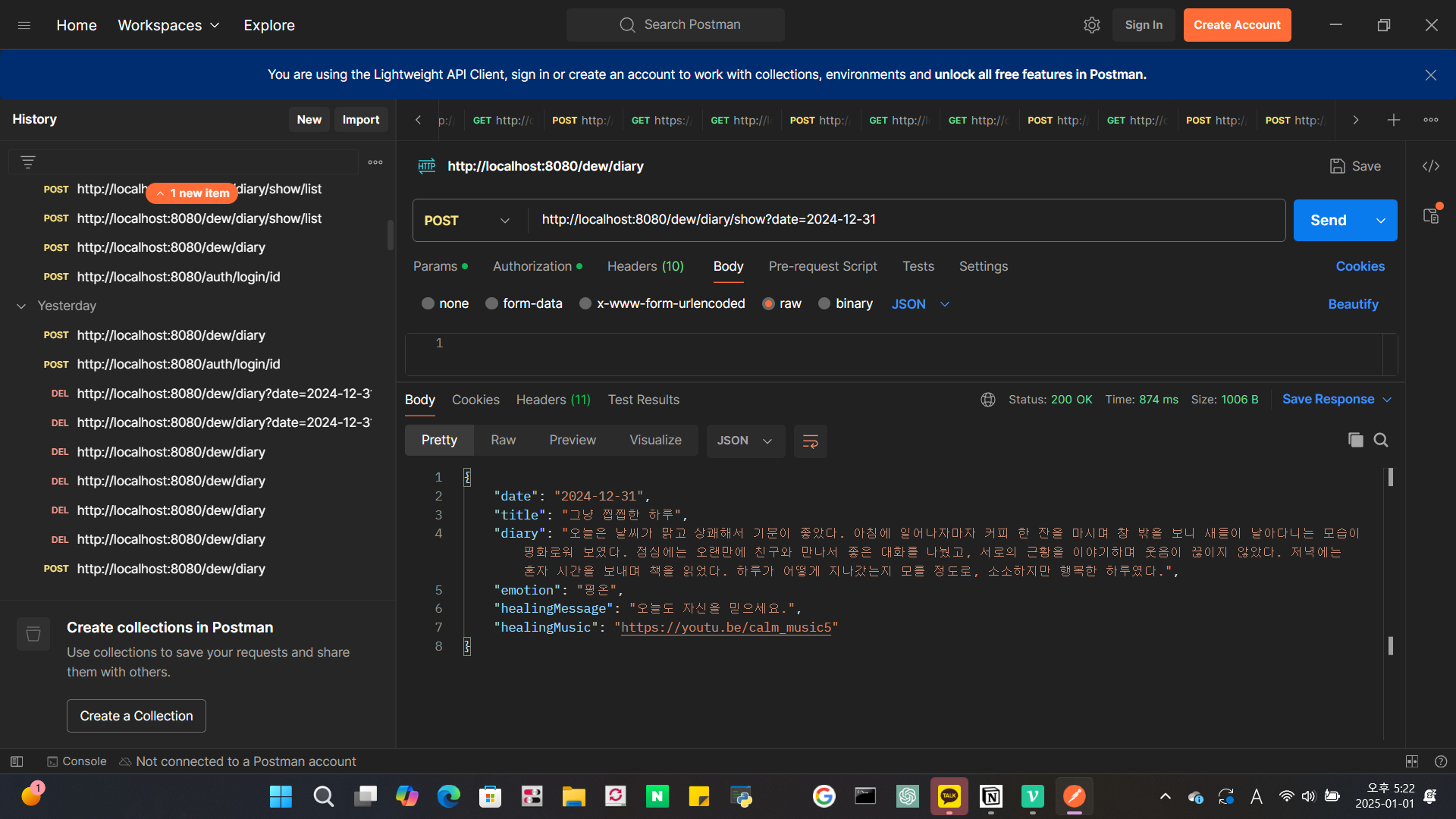
Task: Dismiss the lightweight API client banner
Action: [x=1431, y=75]
